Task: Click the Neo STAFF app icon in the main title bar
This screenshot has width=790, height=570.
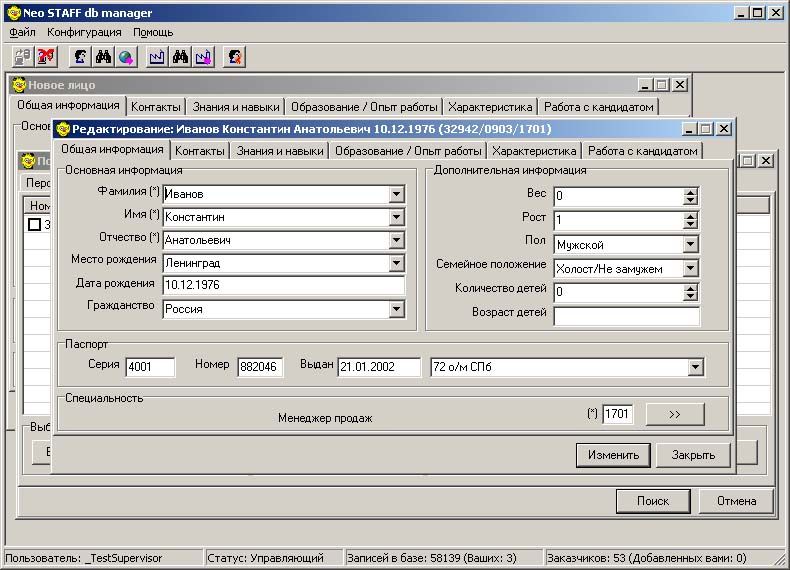Action: (14, 13)
